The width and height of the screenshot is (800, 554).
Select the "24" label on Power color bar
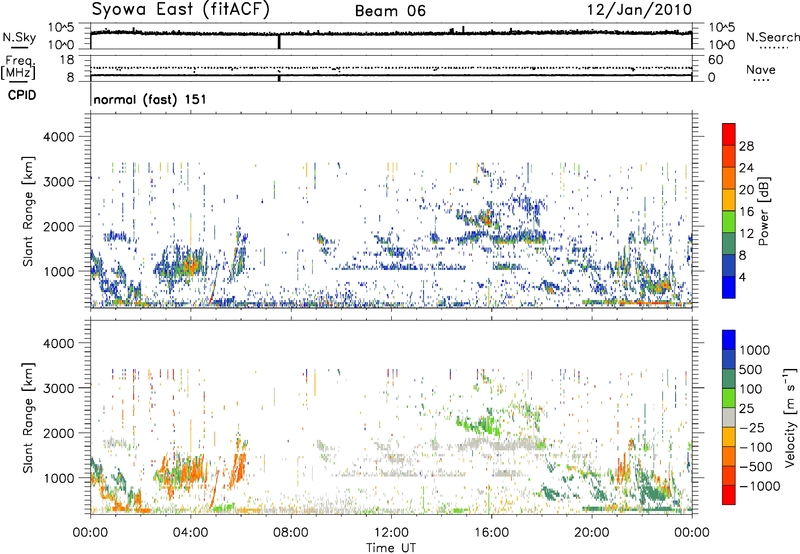pyautogui.click(x=746, y=168)
